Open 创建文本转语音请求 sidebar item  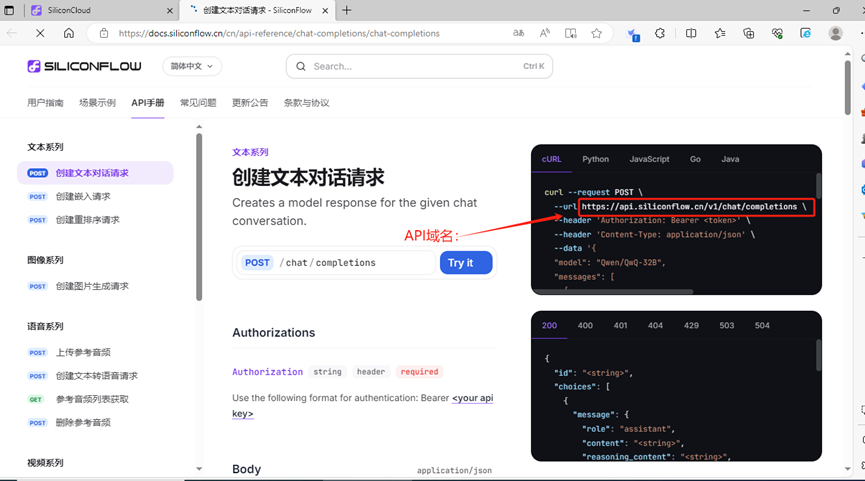(95, 376)
